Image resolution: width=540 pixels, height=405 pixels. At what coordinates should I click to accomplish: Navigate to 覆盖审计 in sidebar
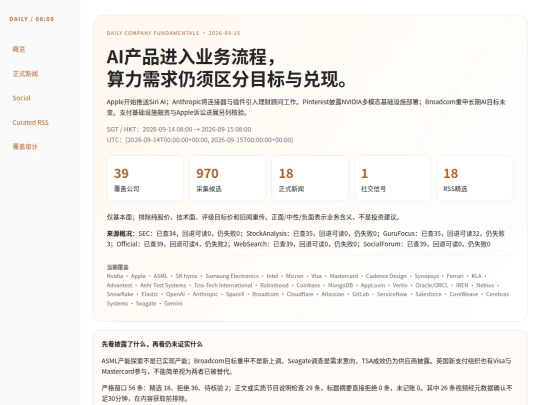click(25, 147)
